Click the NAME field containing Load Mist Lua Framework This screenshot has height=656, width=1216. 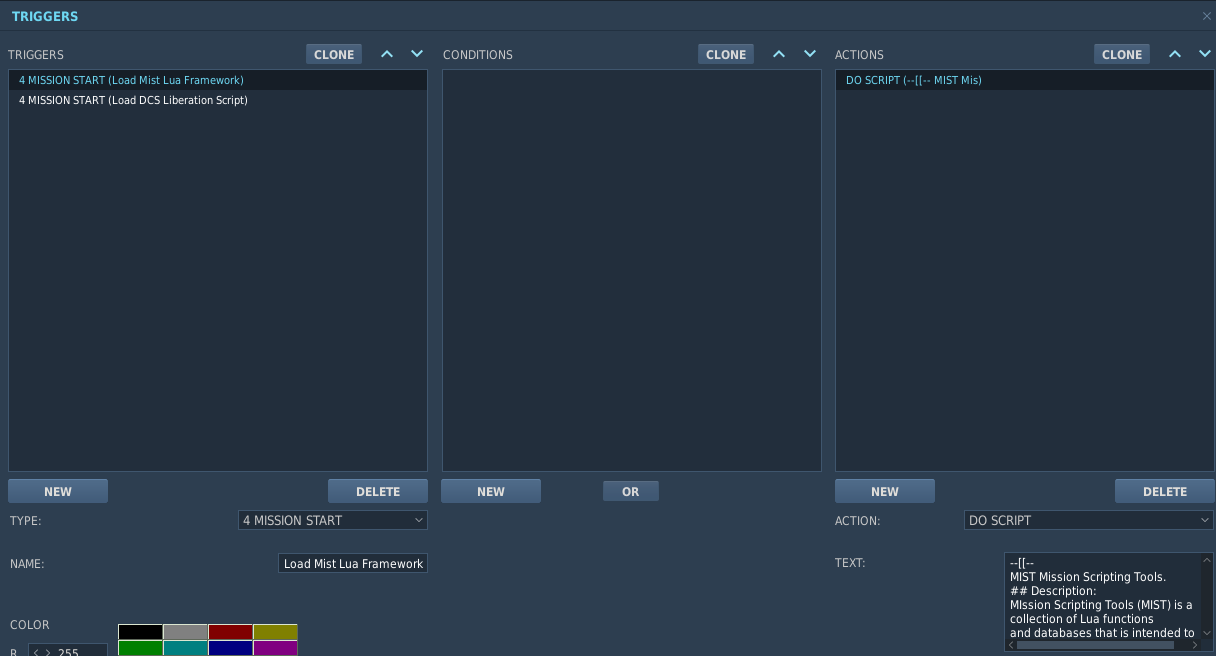[x=352, y=563]
